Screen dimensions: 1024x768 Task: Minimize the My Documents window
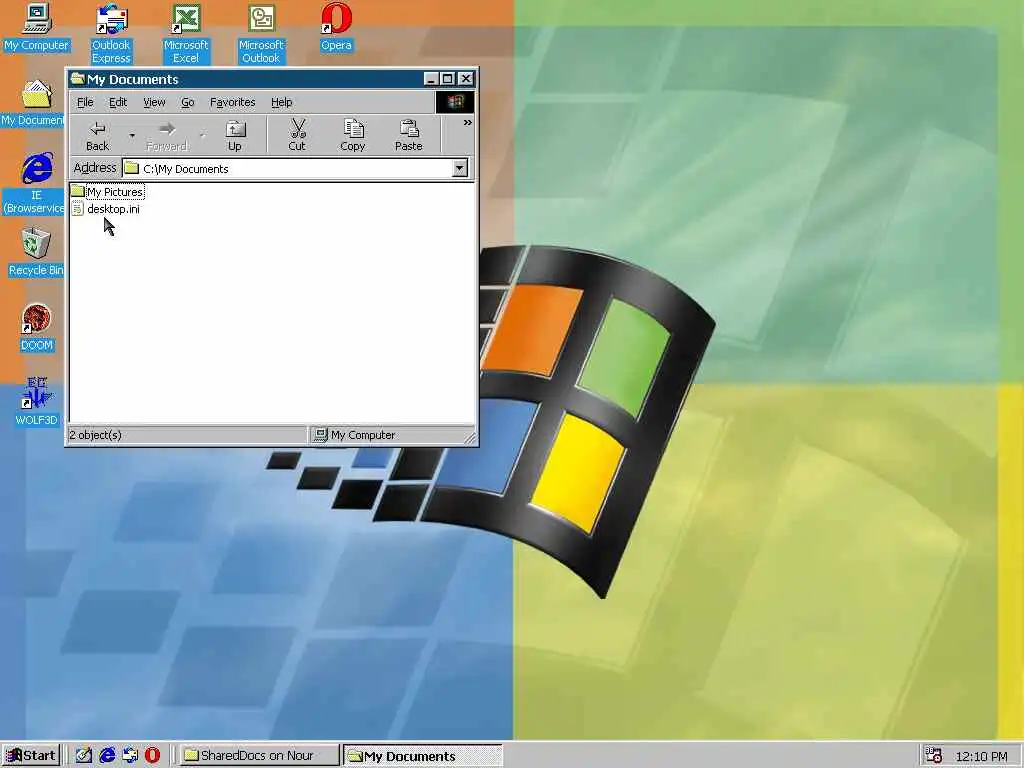430,79
